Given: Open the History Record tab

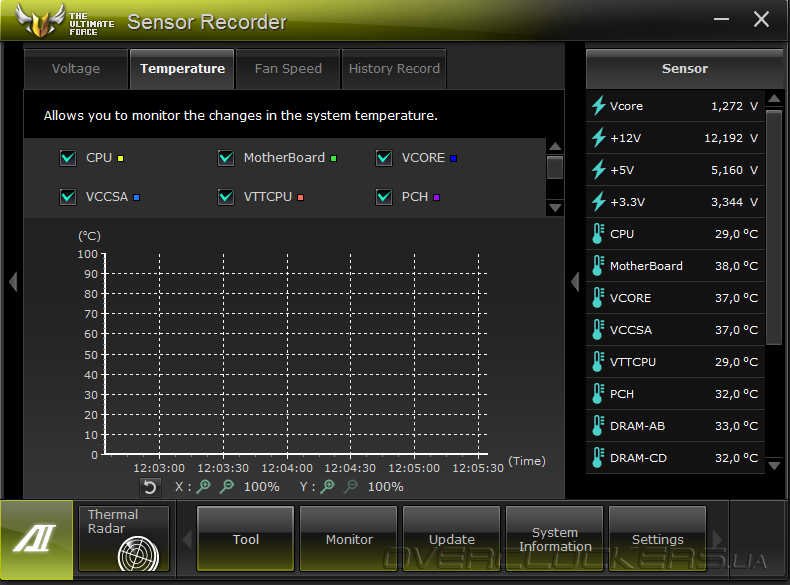Looking at the screenshot, I should tap(394, 69).
